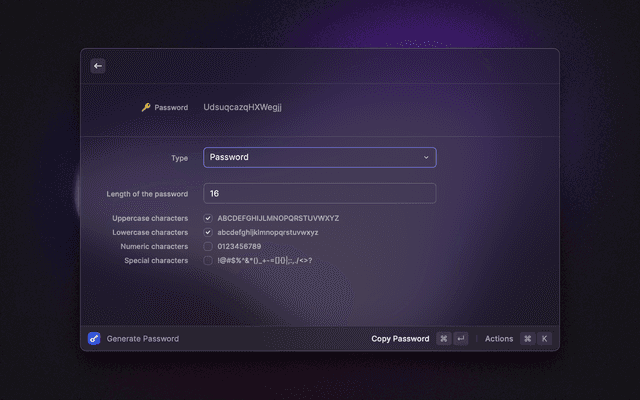Click the back arrow button

tap(98, 66)
